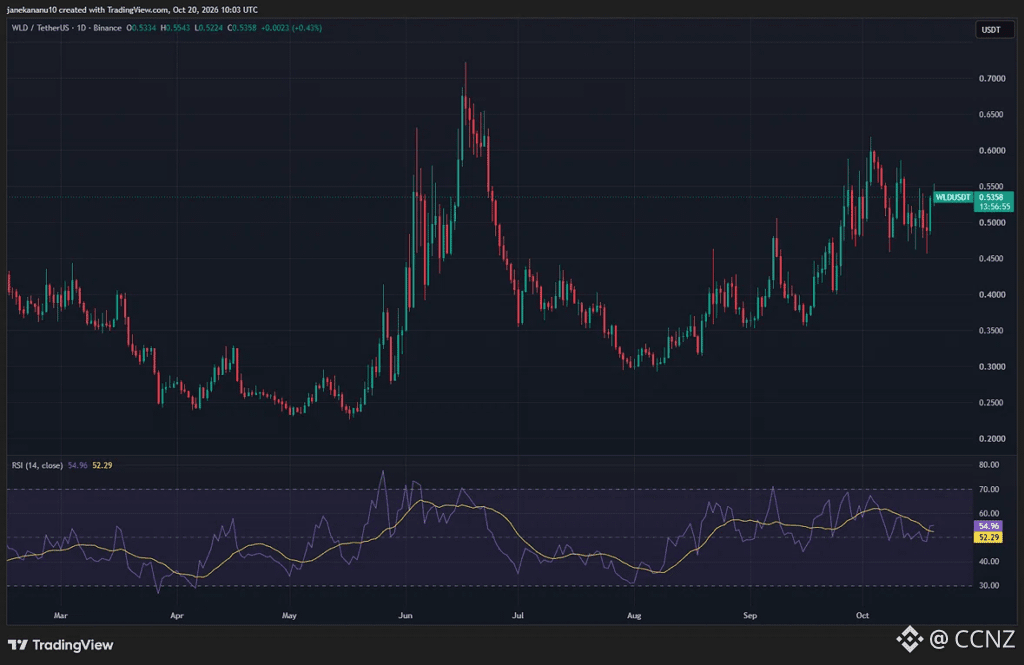Image resolution: width=1024 pixels, height=665 pixels.
Task: Click the 0.6500 price axis label
Action: click(992, 114)
